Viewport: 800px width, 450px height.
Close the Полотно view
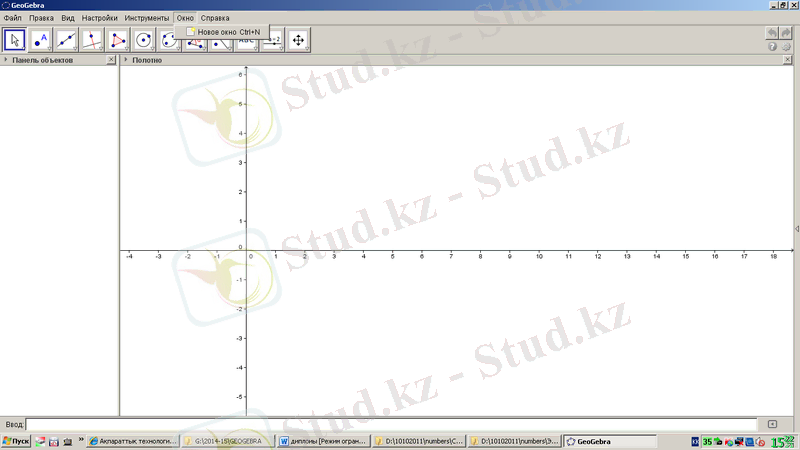[787, 60]
